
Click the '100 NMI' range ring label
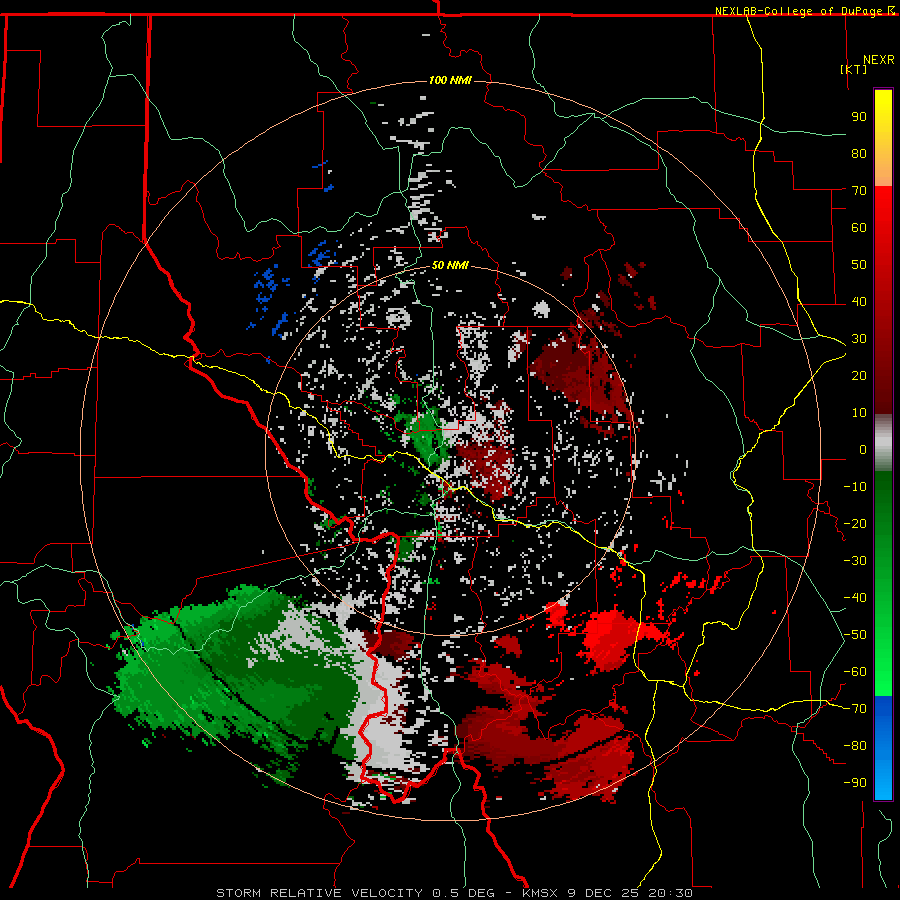450,80
